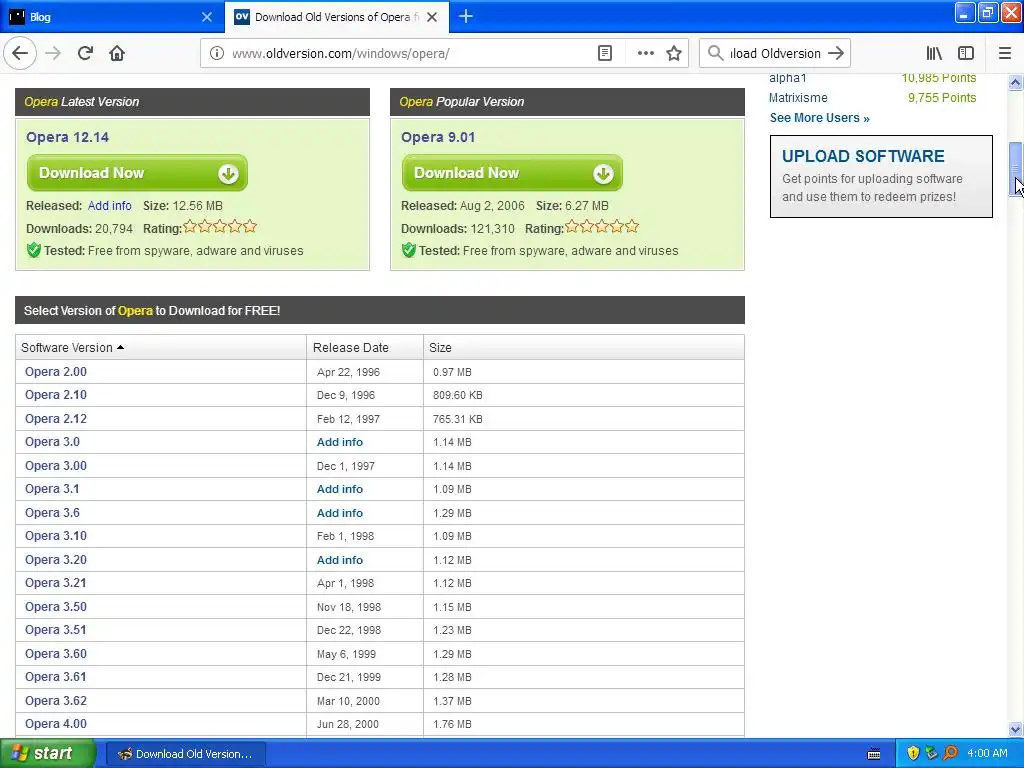Open the Matrixisme user link
This screenshot has height=768, width=1024.
pos(798,98)
